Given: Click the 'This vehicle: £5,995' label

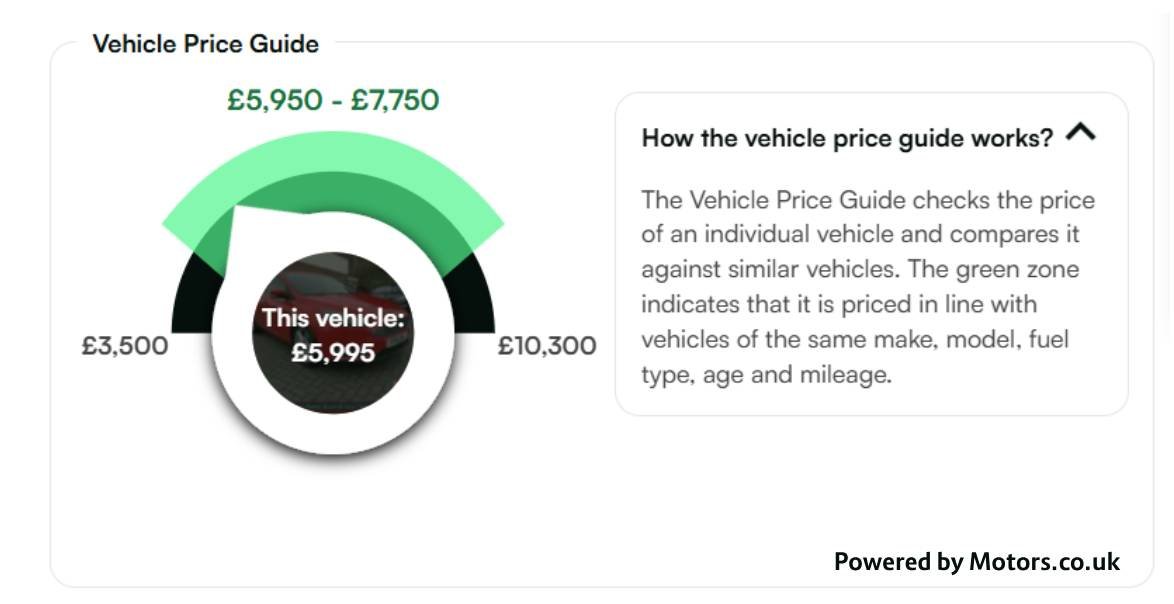Looking at the screenshot, I should 333,335.
